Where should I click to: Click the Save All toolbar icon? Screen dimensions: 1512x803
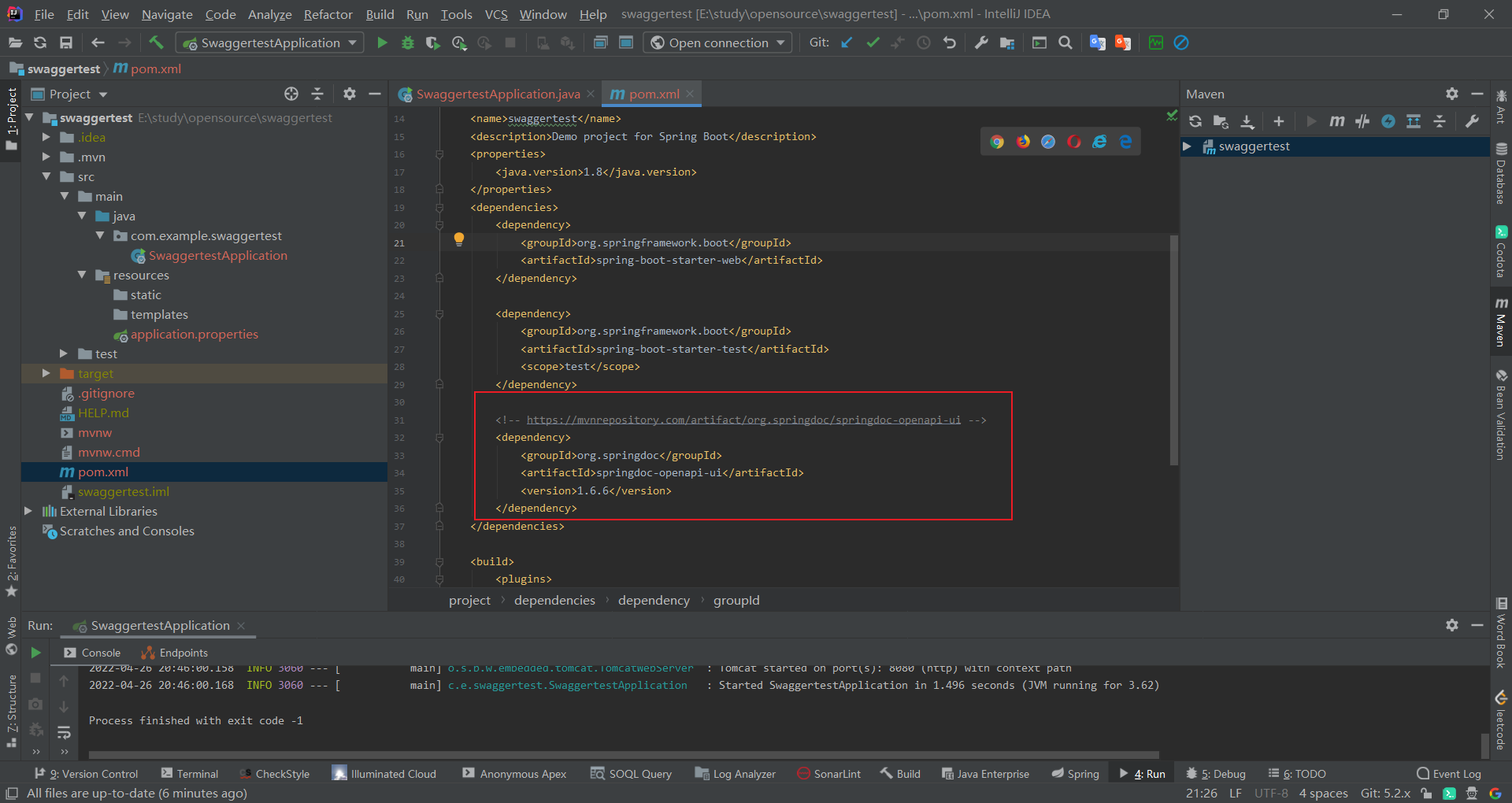point(66,43)
